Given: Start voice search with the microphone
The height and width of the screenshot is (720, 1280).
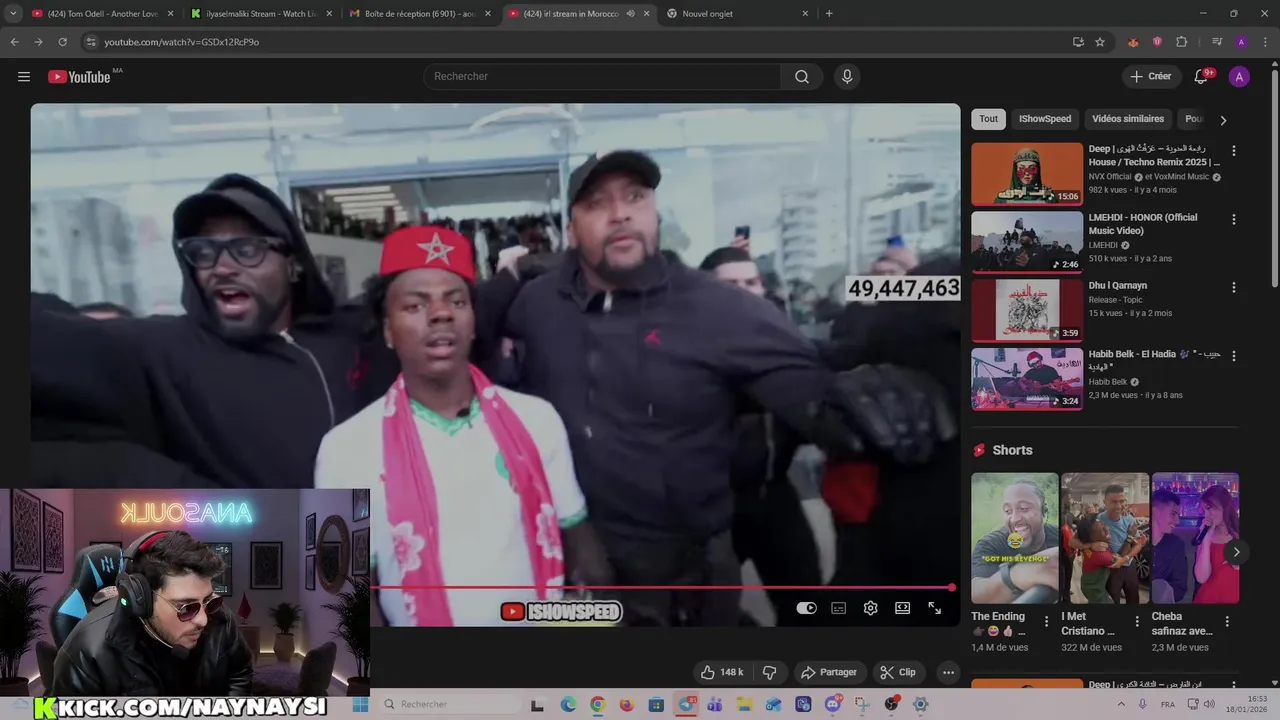Looking at the screenshot, I should [x=847, y=77].
